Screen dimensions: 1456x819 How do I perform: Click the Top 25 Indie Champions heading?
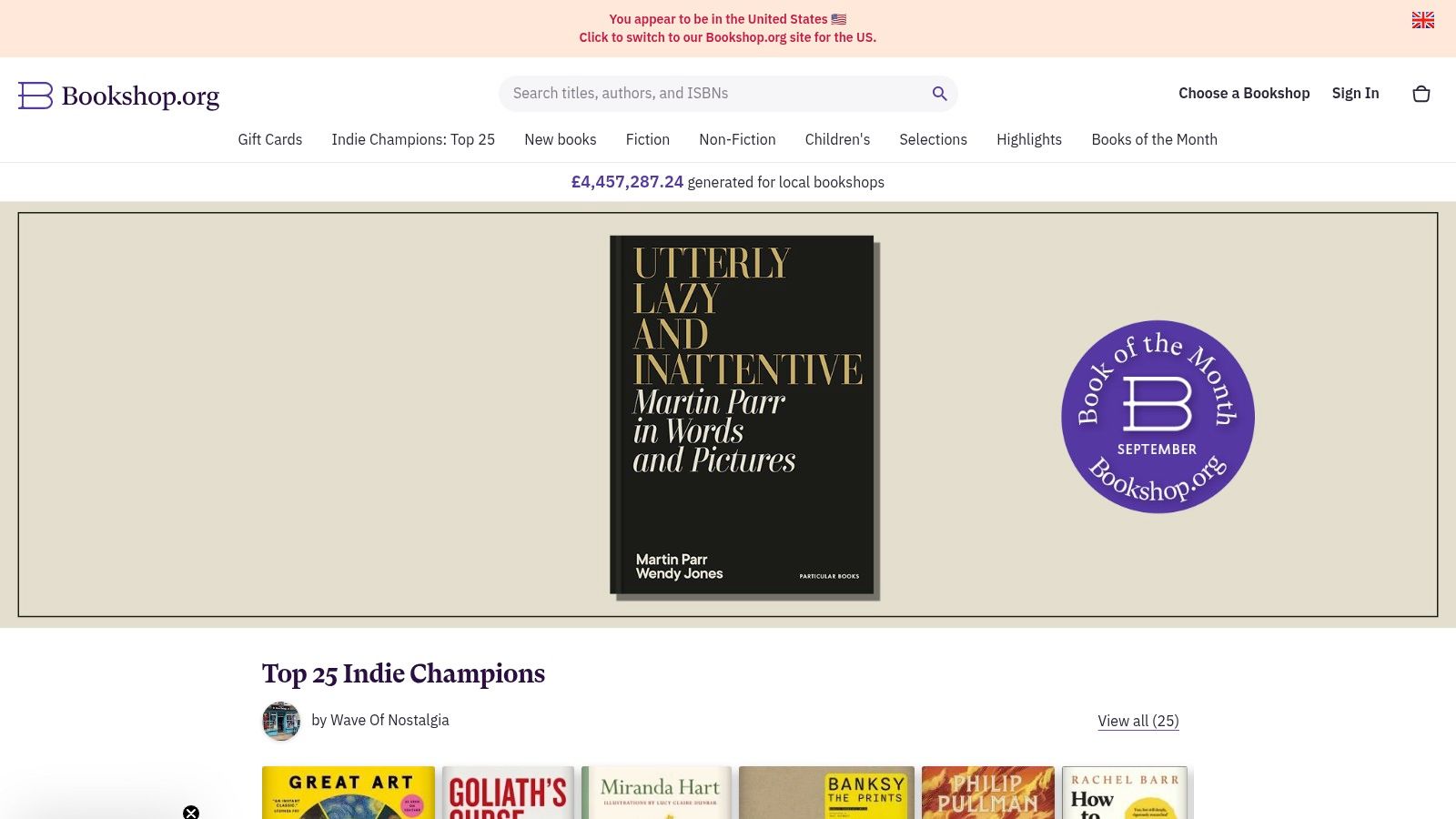404,673
